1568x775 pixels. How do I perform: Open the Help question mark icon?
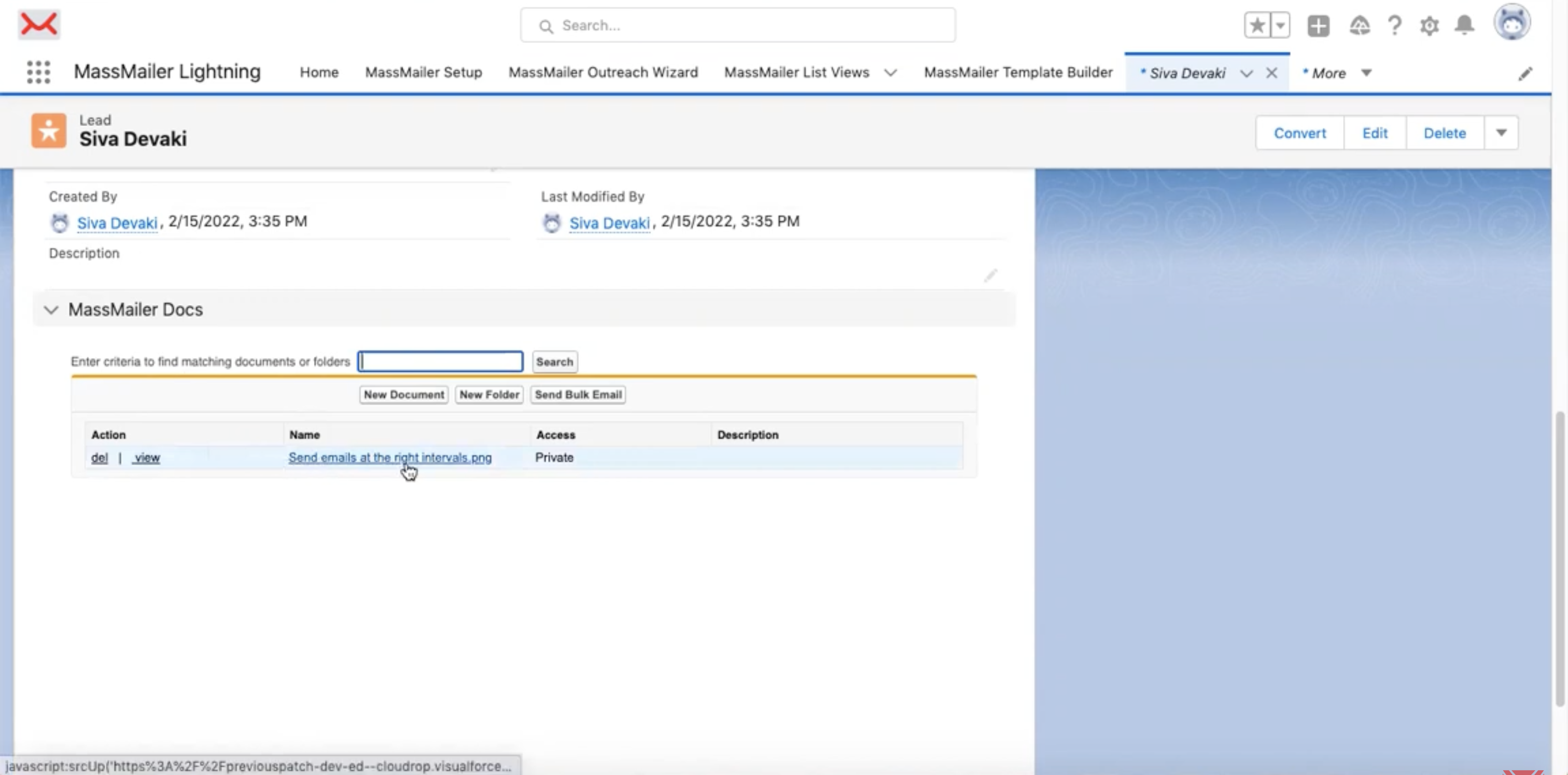pos(1394,25)
